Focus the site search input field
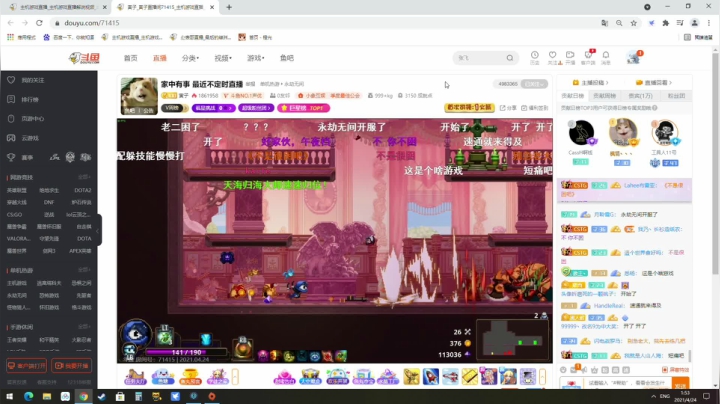Screen dimensions: 720x404 click(480, 58)
